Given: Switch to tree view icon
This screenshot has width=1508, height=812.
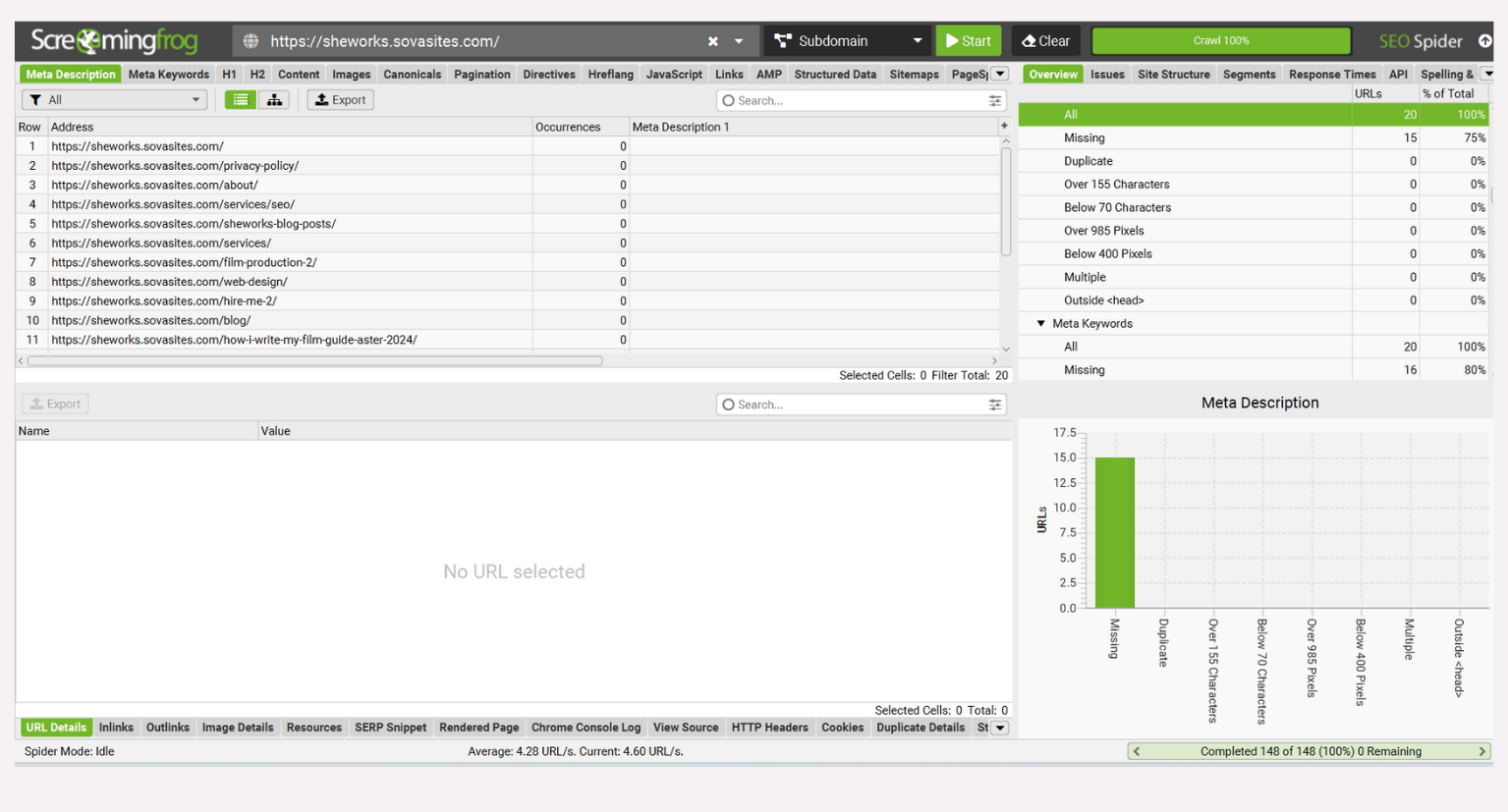Looking at the screenshot, I should point(274,100).
